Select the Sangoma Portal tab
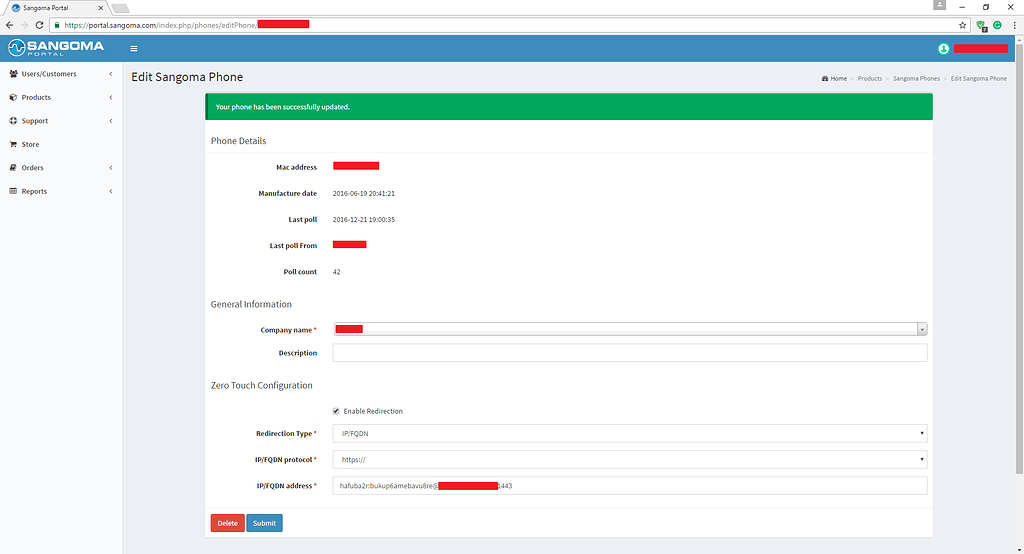This screenshot has height=554, width=1024. (x=54, y=8)
